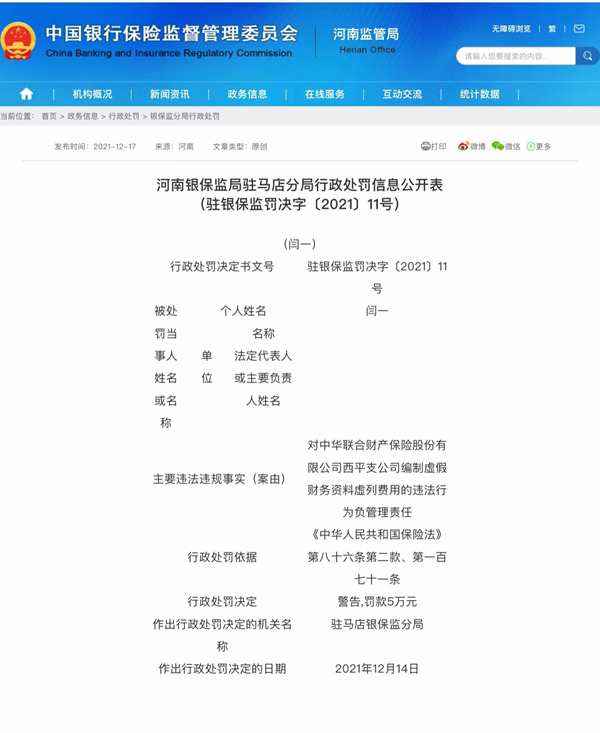Open the 机构概况 menu
600x733 pixels.
(92, 94)
